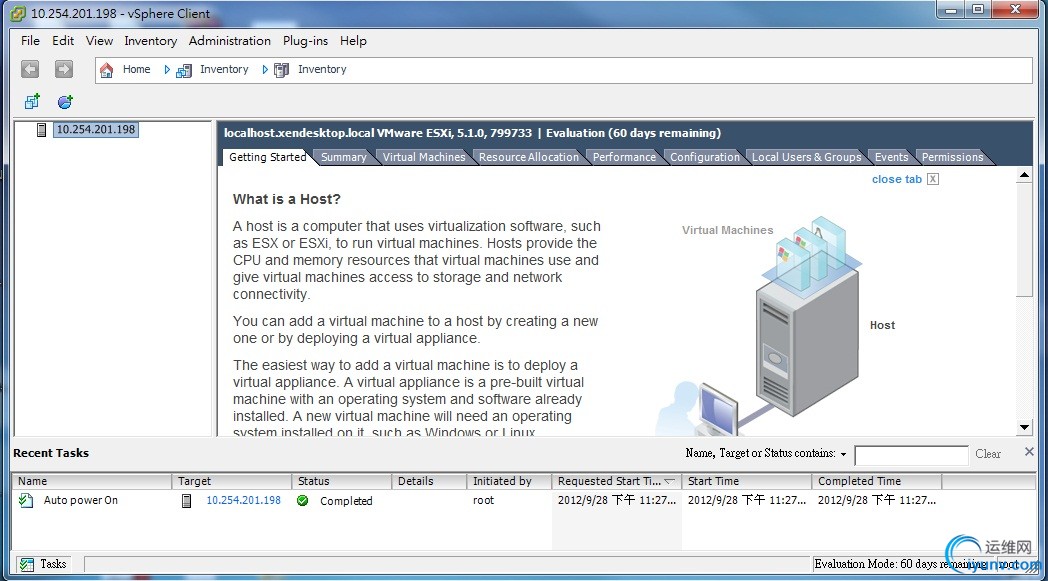Open the Edit menu
Image resolution: width=1048 pixels, height=581 pixels.
click(63, 41)
